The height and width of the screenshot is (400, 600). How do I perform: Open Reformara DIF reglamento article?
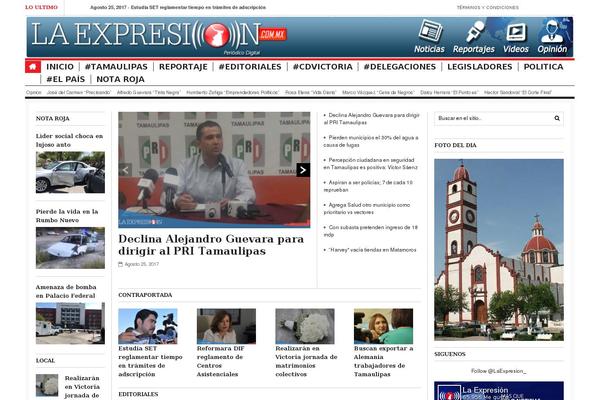click(220, 361)
